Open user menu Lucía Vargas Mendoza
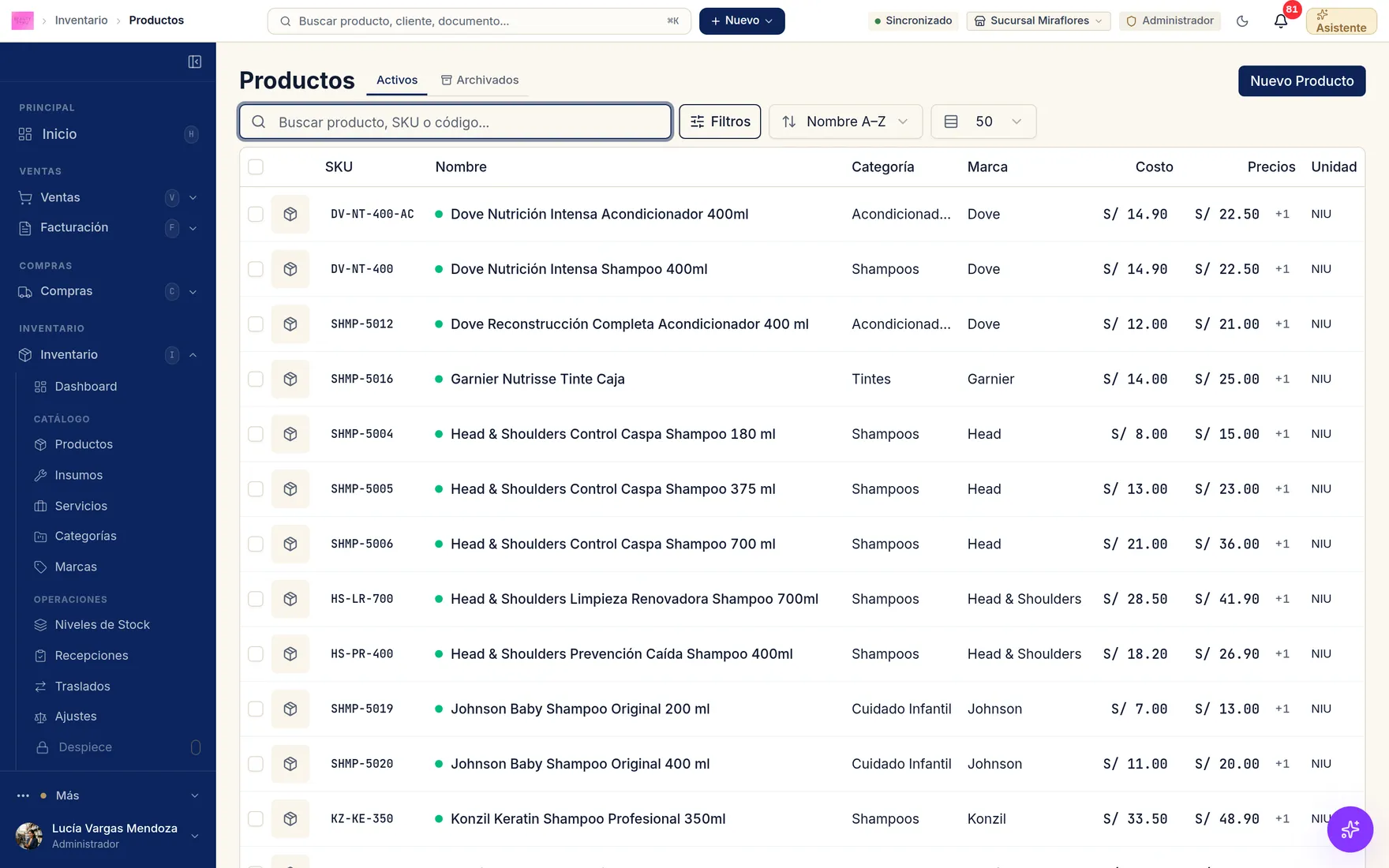Screen dimensions: 1389x868 [108, 836]
